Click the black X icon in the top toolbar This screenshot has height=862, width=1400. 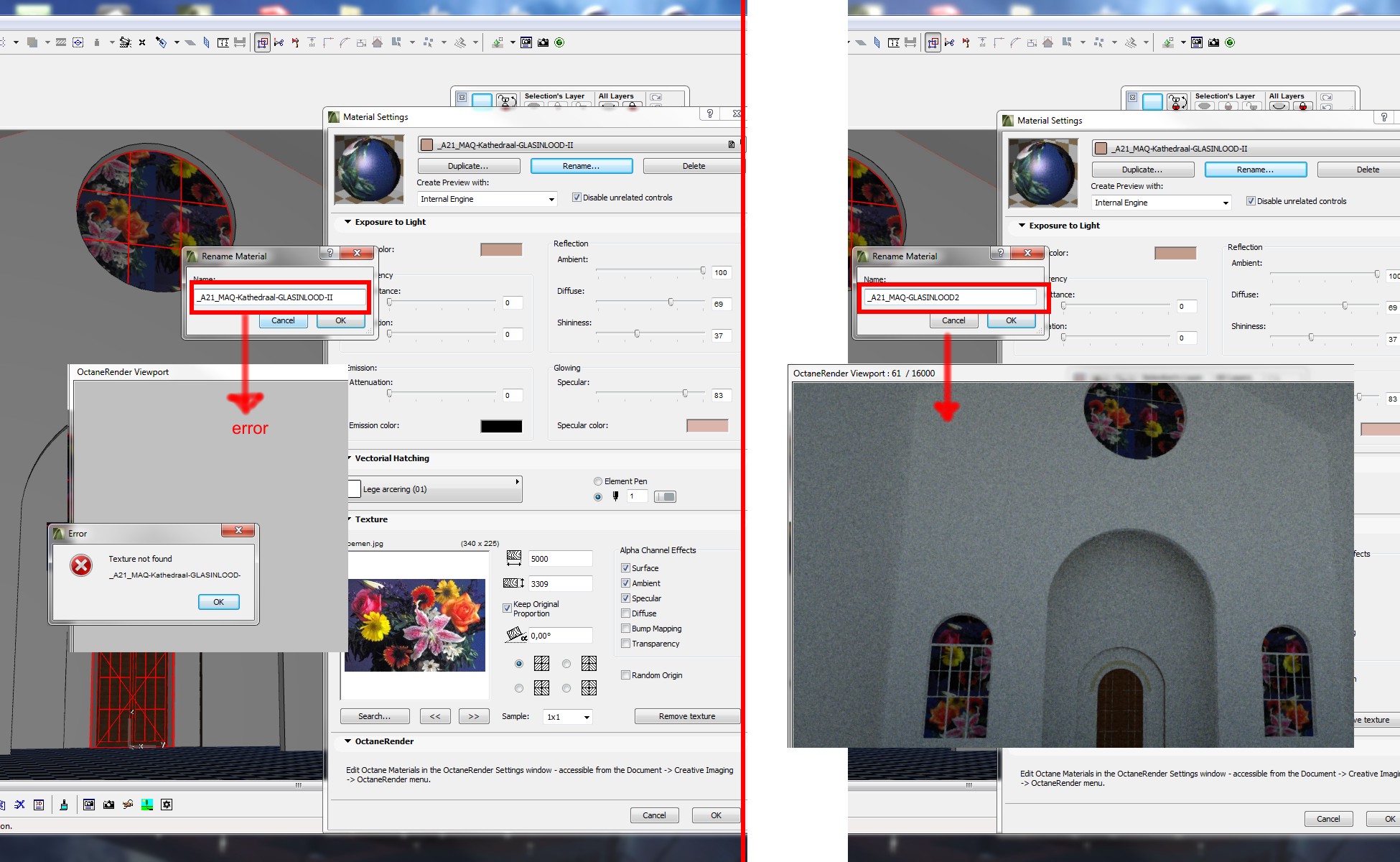(142, 42)
